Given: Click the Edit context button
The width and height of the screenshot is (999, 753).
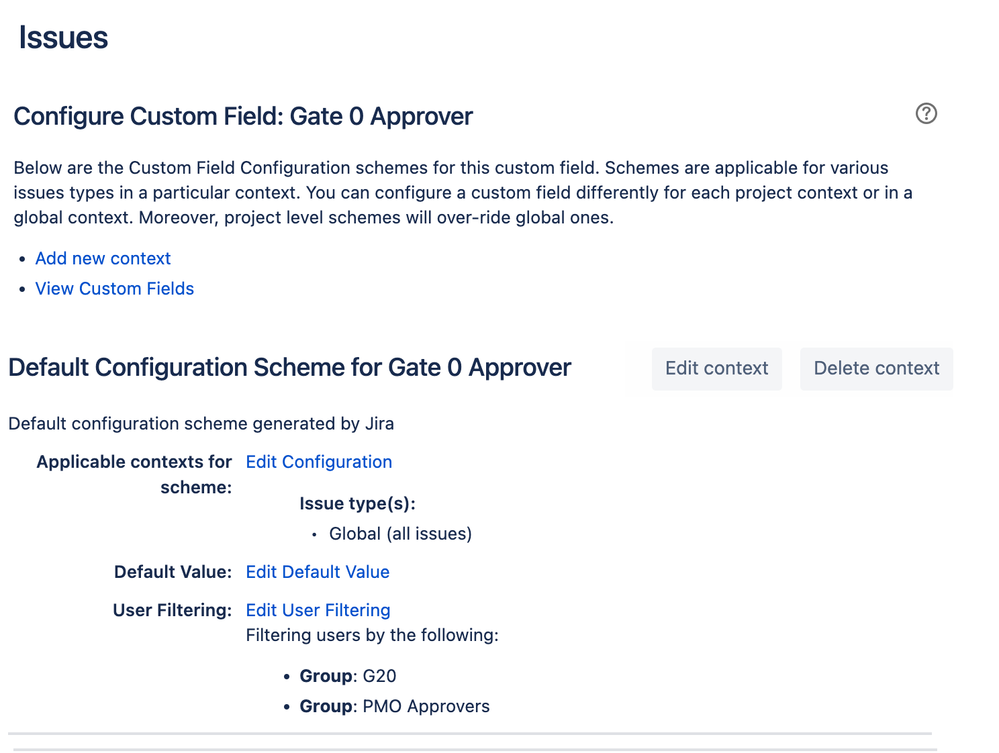Looking at the screenshot, I should point(717,368).
